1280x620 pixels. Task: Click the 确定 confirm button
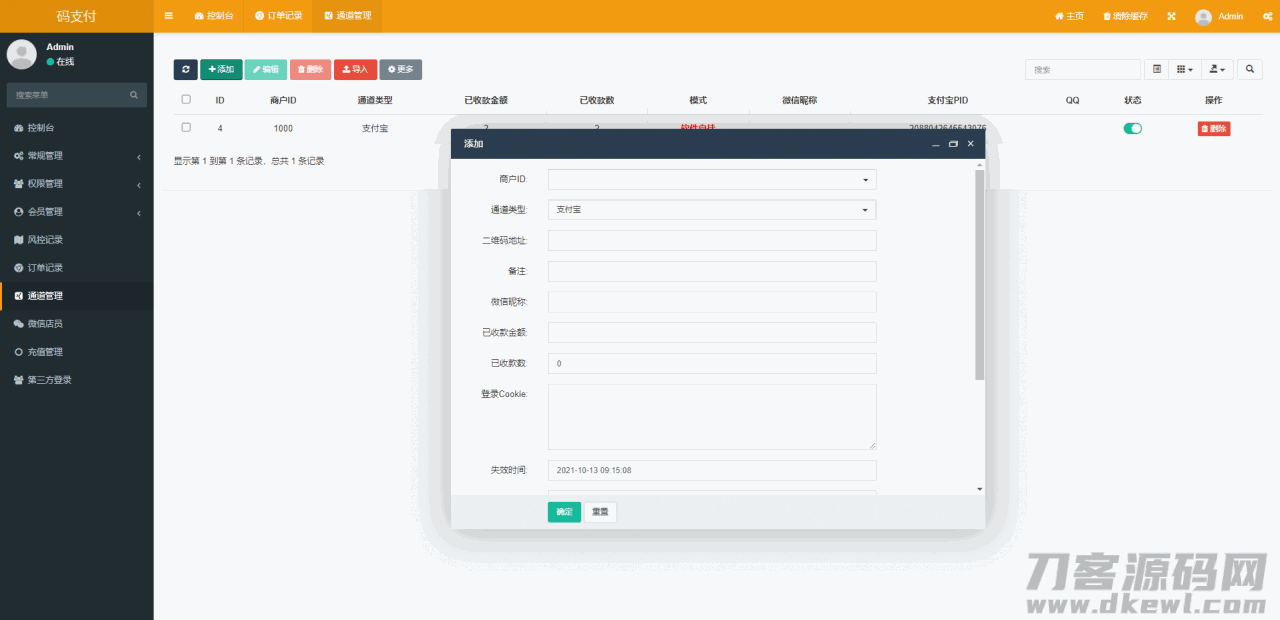(x=564, y=512)
